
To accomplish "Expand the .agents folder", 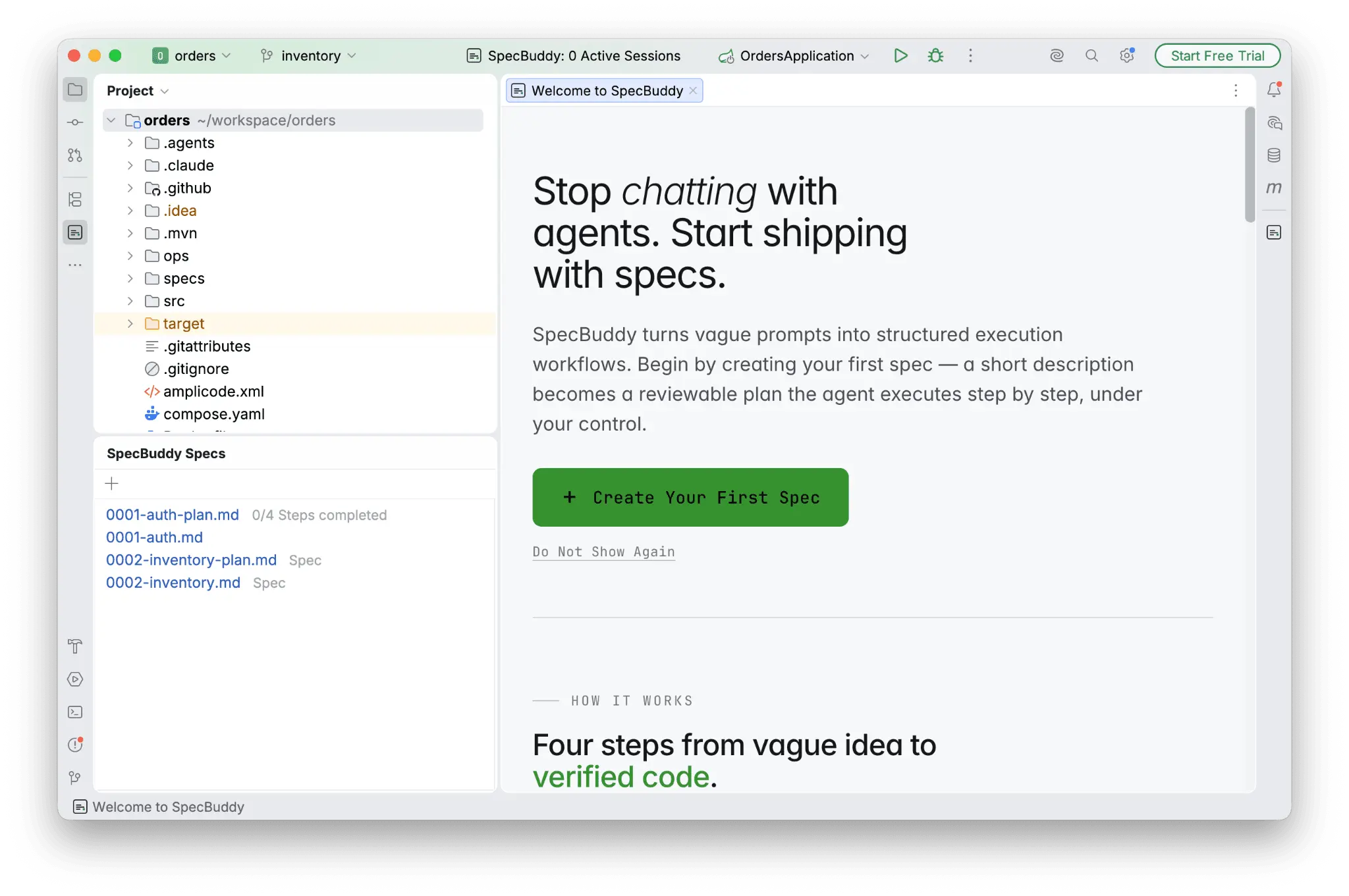I will click(x=130, y=143).
